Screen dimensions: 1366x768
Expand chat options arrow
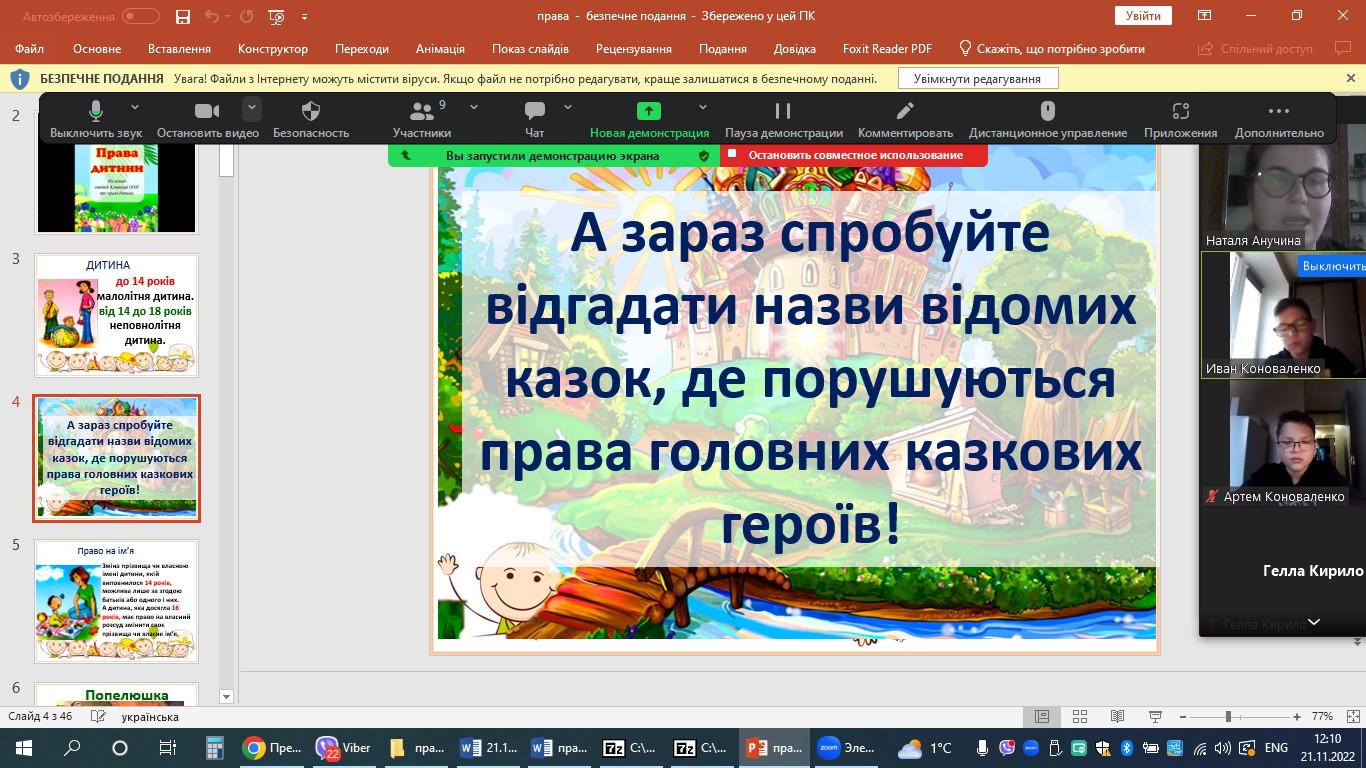[x=568, y=107]
